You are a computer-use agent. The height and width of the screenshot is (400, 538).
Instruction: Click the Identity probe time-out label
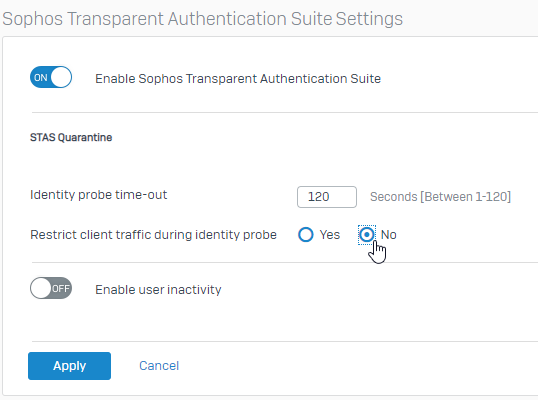[98, 195]
